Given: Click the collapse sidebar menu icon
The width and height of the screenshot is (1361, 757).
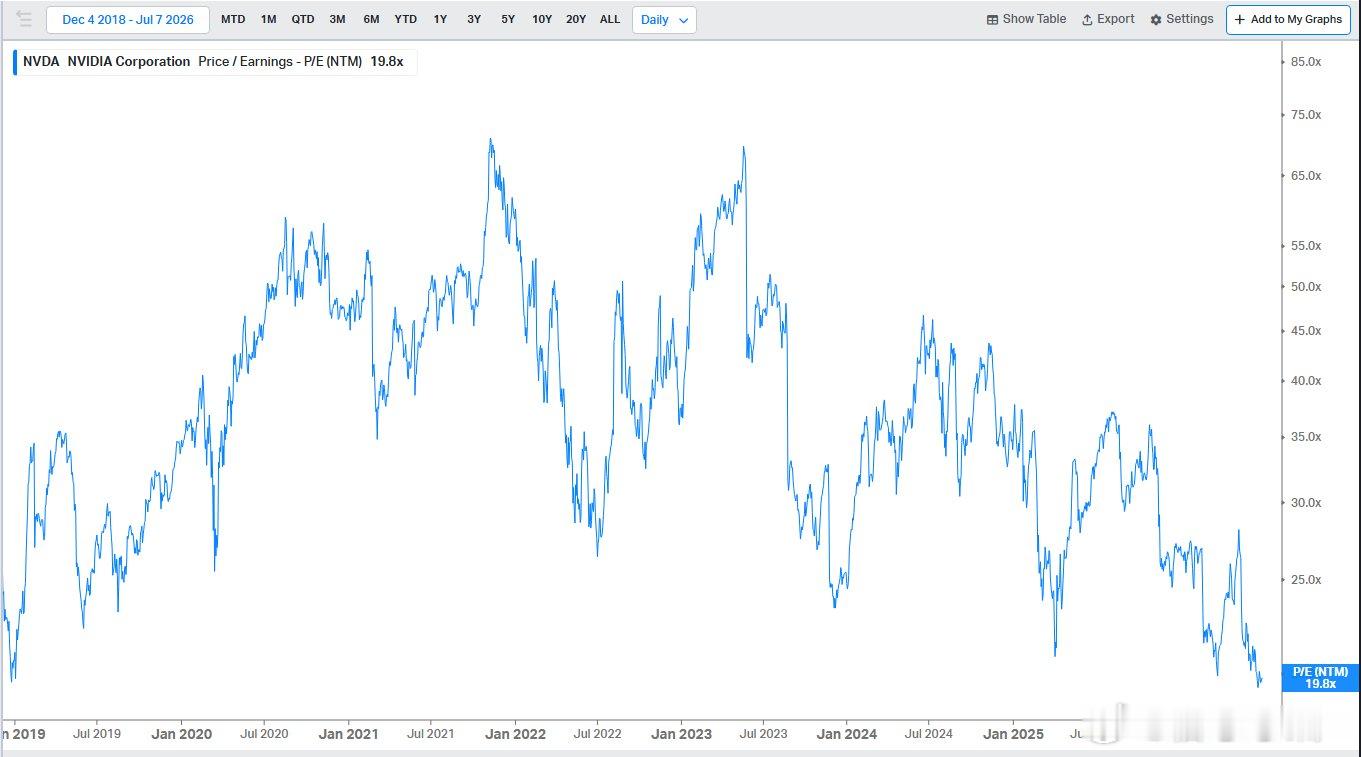Looking at the screenshot, I should click(23, 19).
